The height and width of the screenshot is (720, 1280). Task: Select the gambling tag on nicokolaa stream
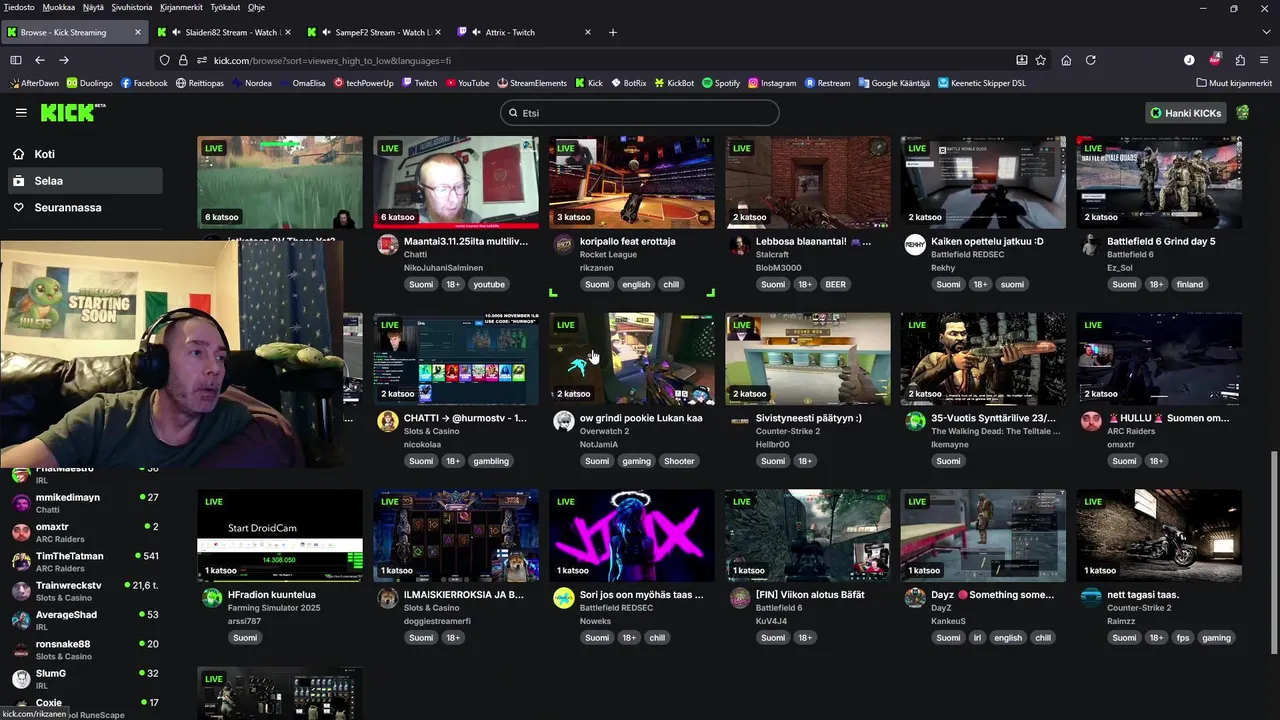(x=491, y=461)
